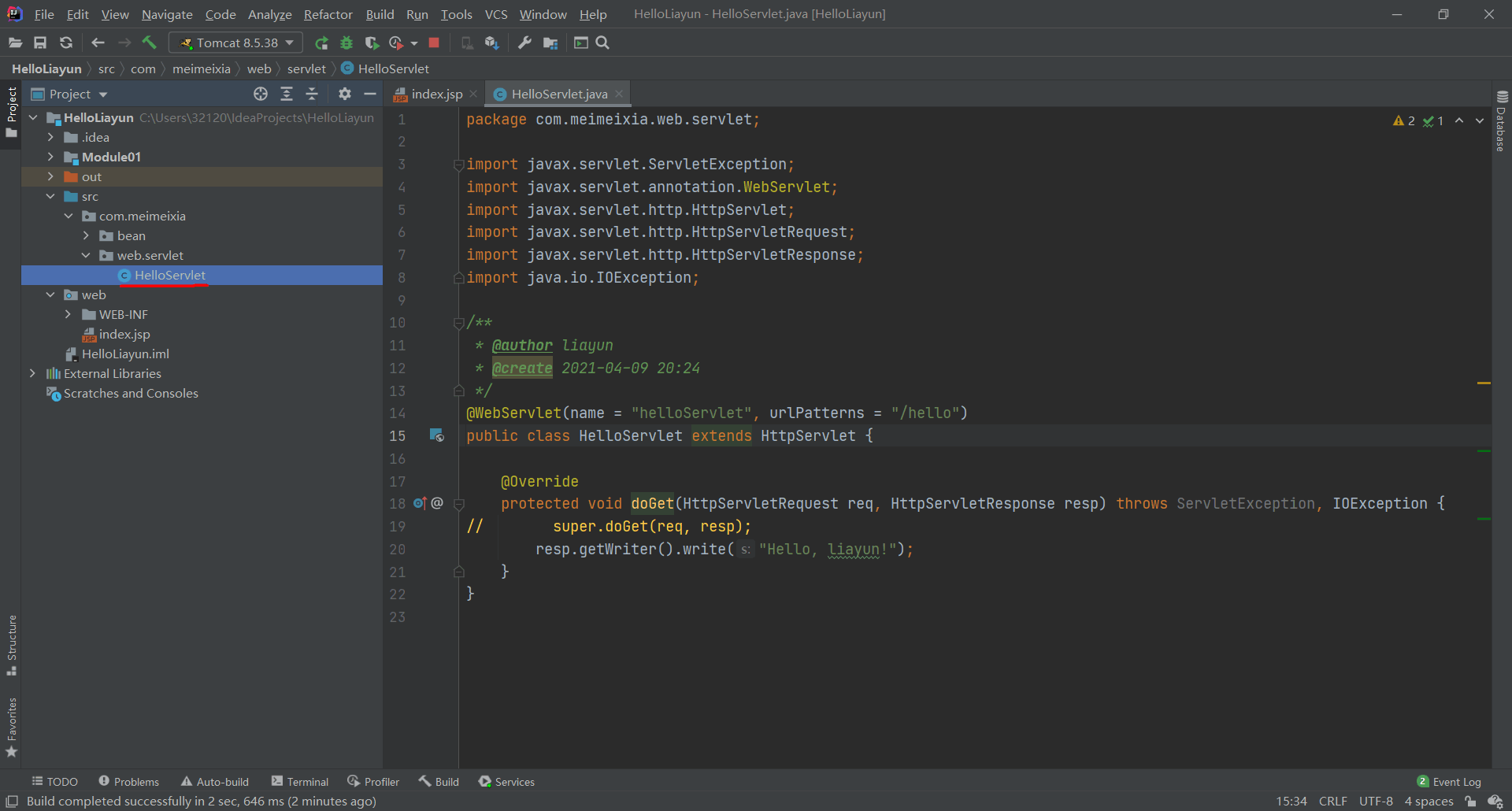Viewport: 1512px width, 811px height.
Task: Go to next highlighted error arrow
Action: [x=1480, y=120]
